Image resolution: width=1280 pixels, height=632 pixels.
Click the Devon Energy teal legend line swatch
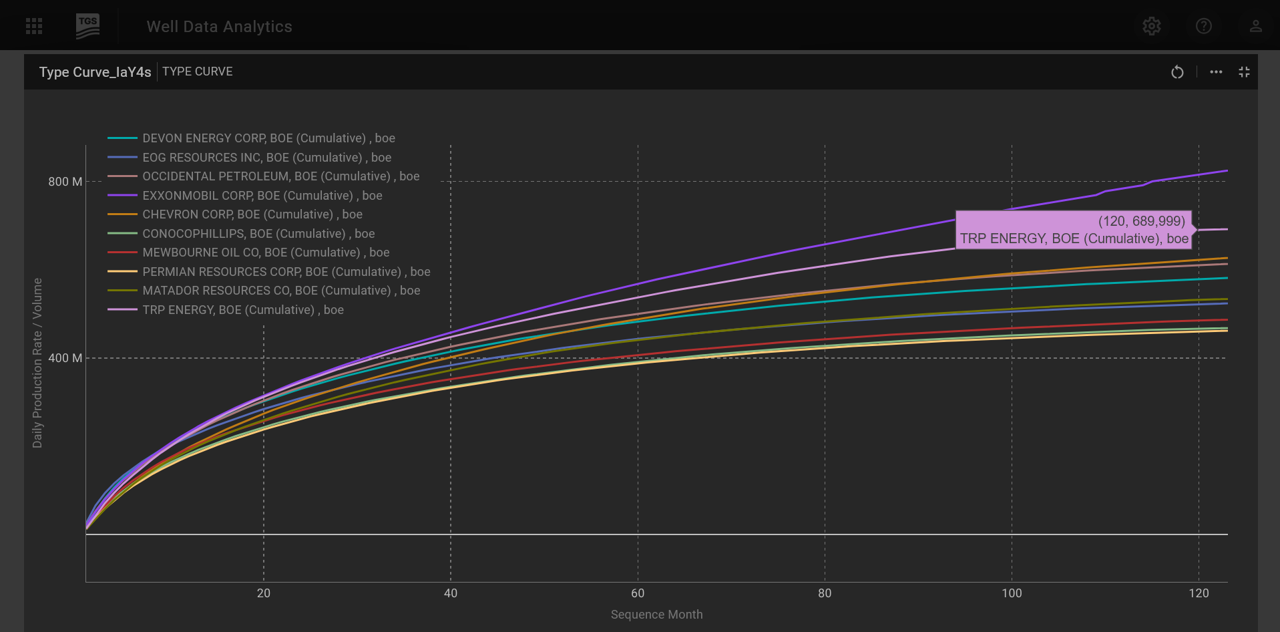tap(122, 138)
